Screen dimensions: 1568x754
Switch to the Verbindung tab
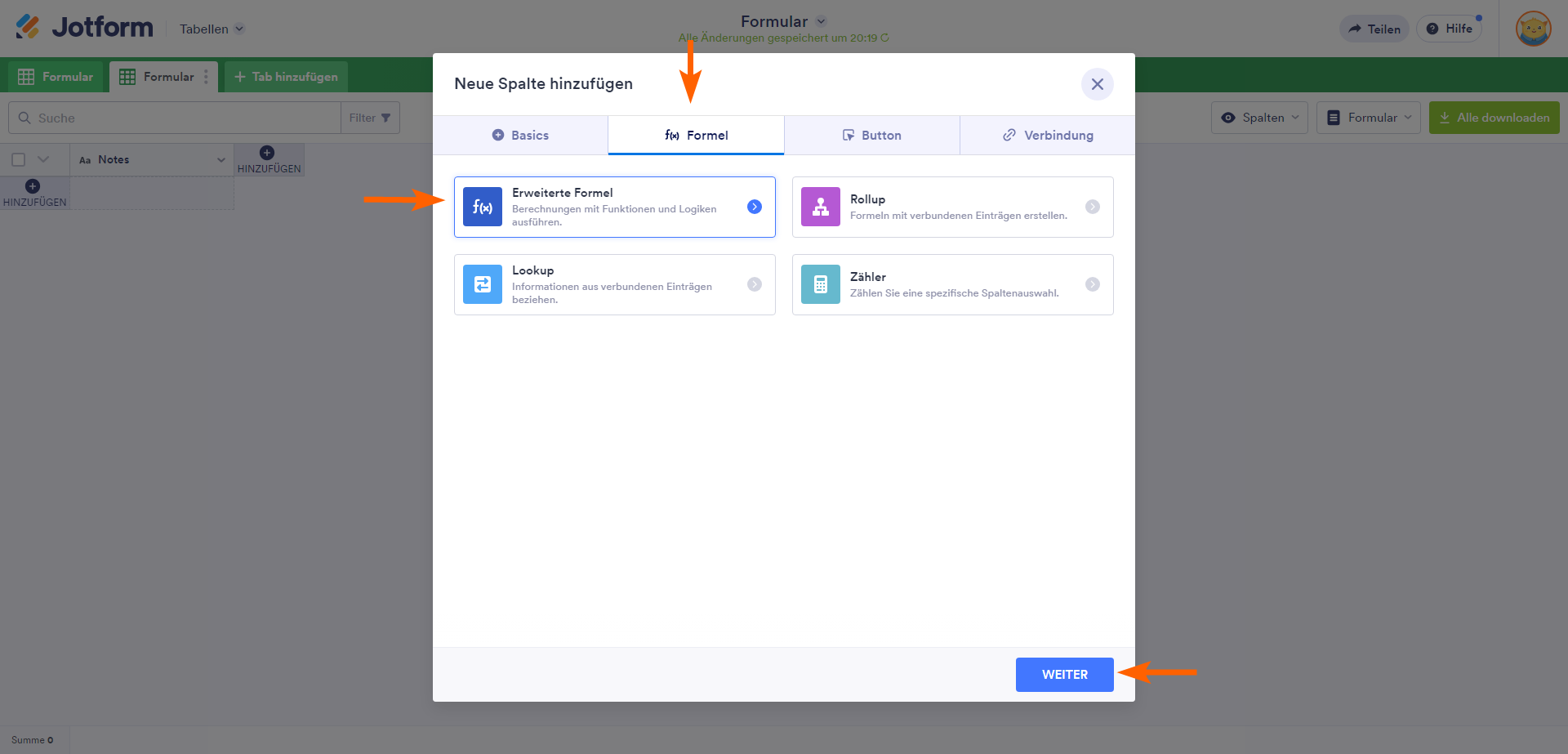(1048, 136)
